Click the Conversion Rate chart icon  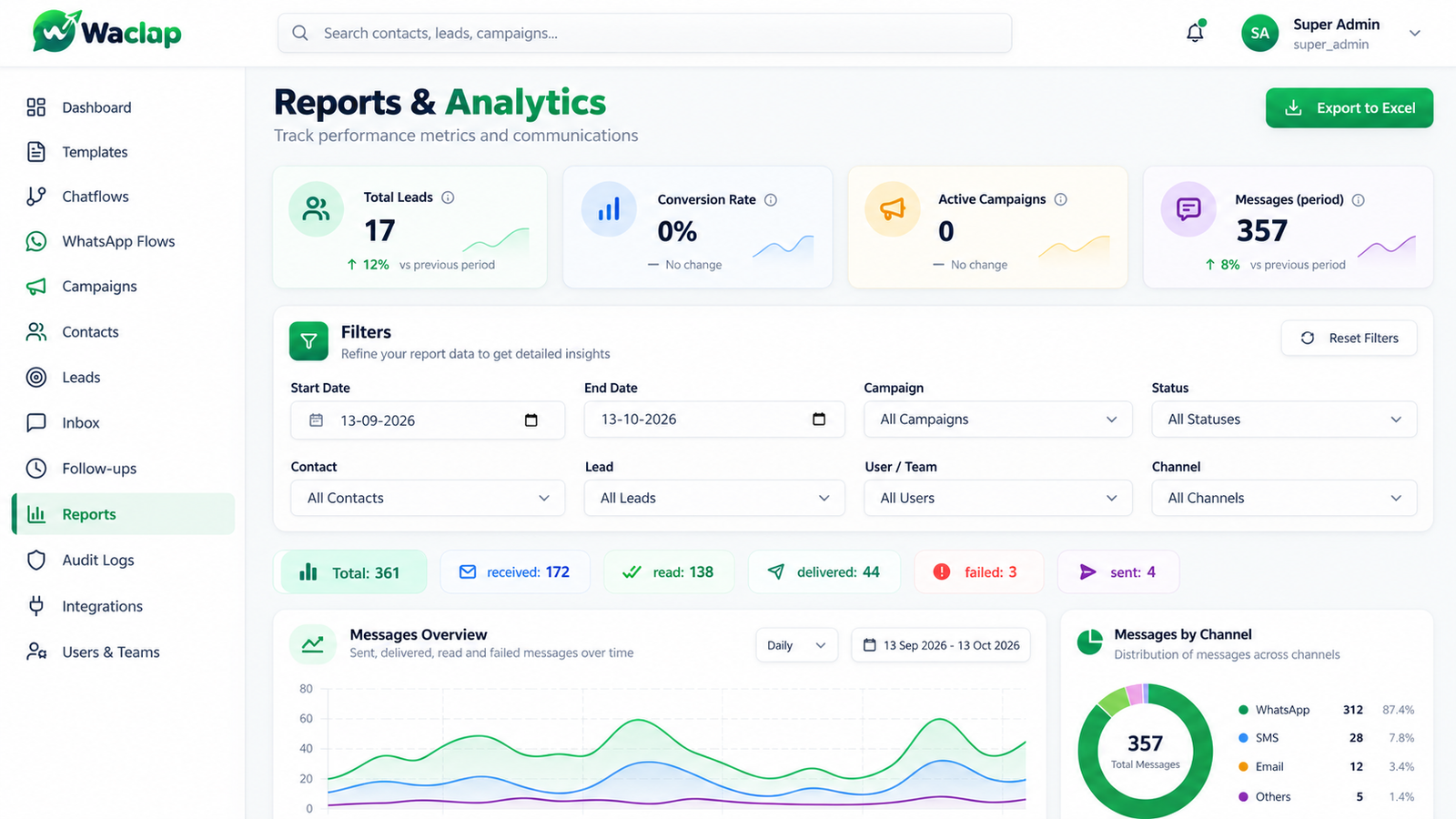pos(609,209)
